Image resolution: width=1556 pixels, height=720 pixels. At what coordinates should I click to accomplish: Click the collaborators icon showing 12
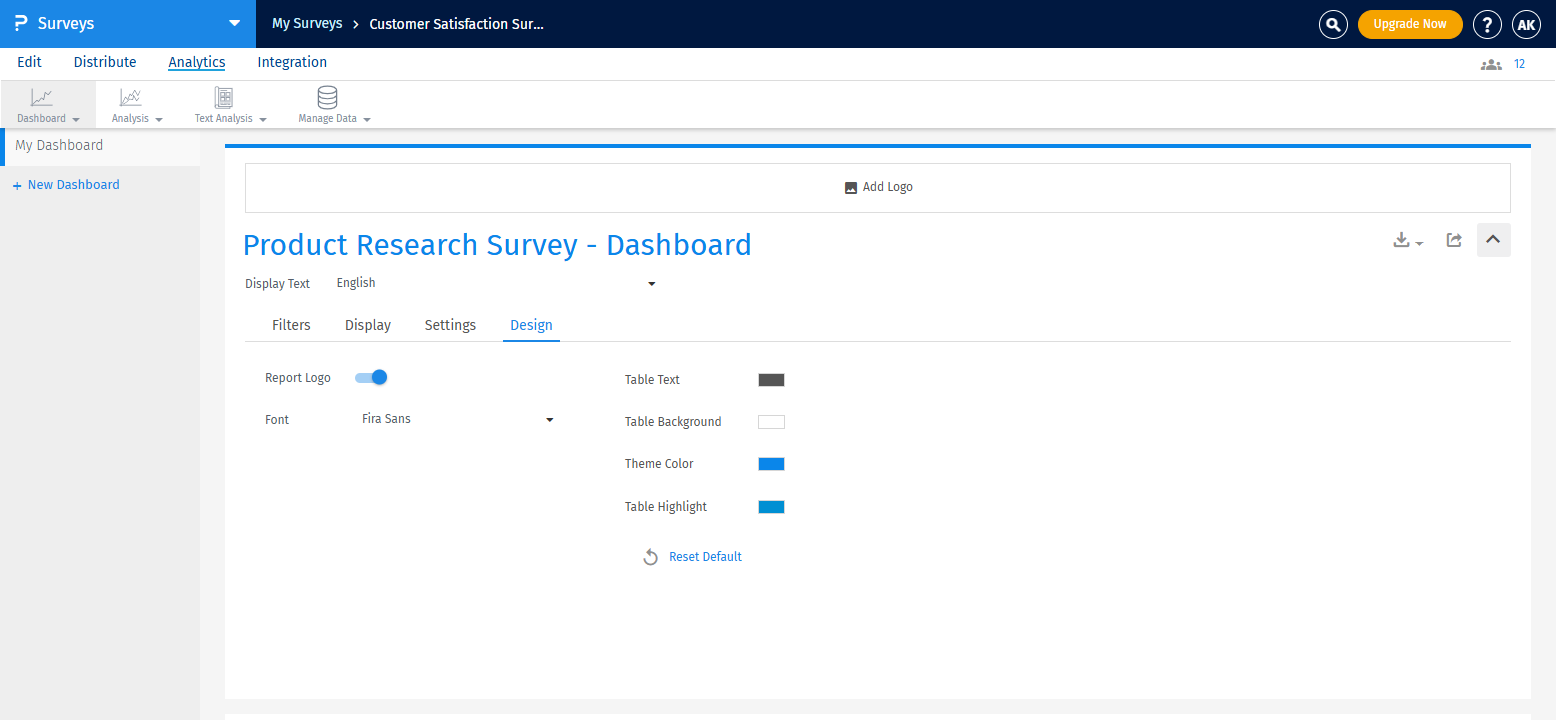(1491, 63)
